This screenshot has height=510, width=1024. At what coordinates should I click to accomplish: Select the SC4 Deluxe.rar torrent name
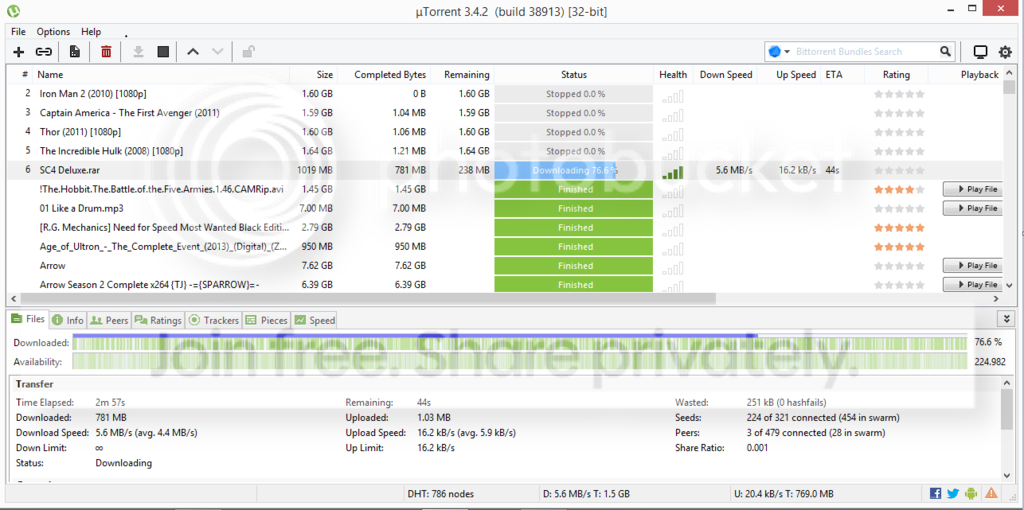(x=69, y=170)
